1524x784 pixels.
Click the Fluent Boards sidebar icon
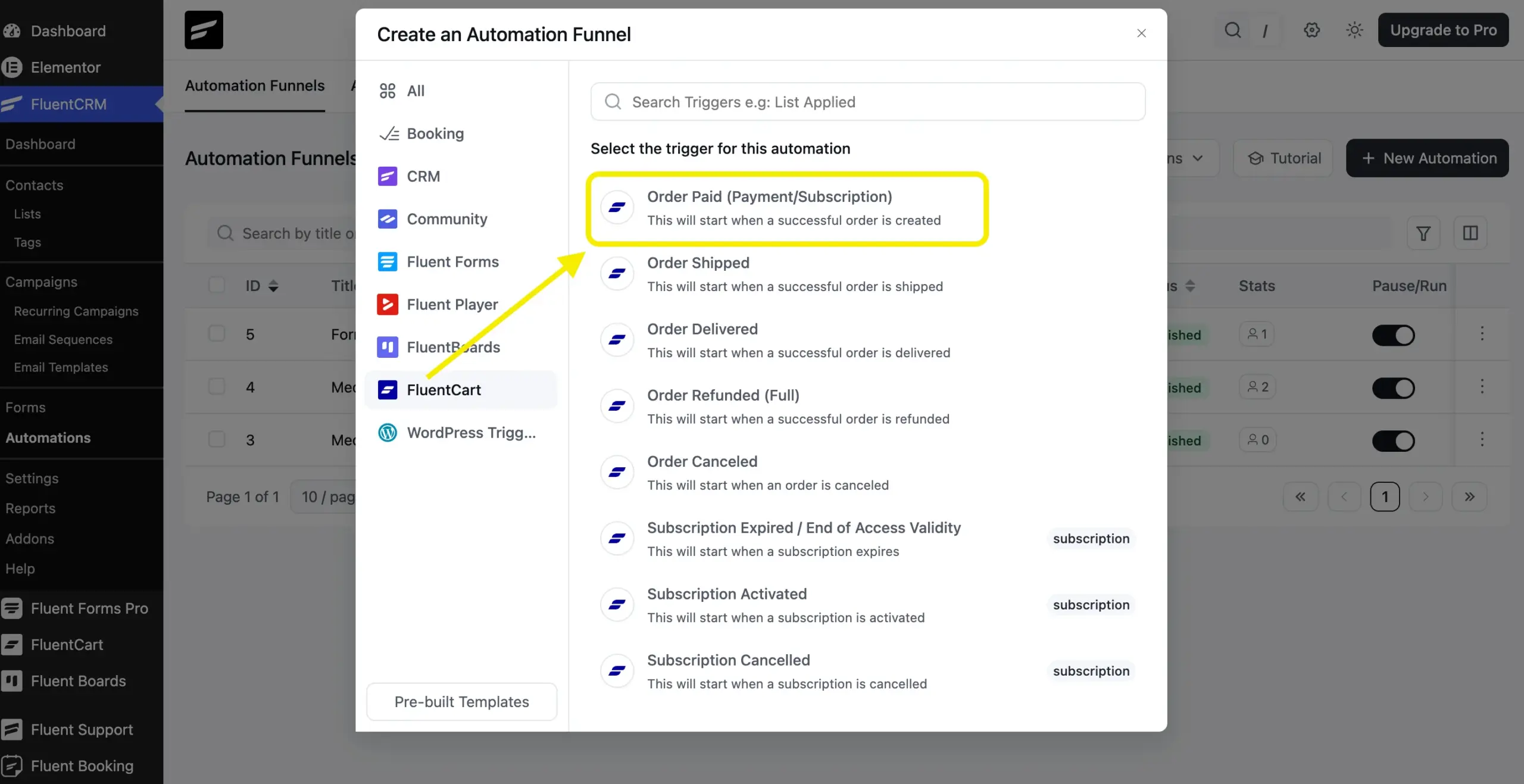click(12, 680)
